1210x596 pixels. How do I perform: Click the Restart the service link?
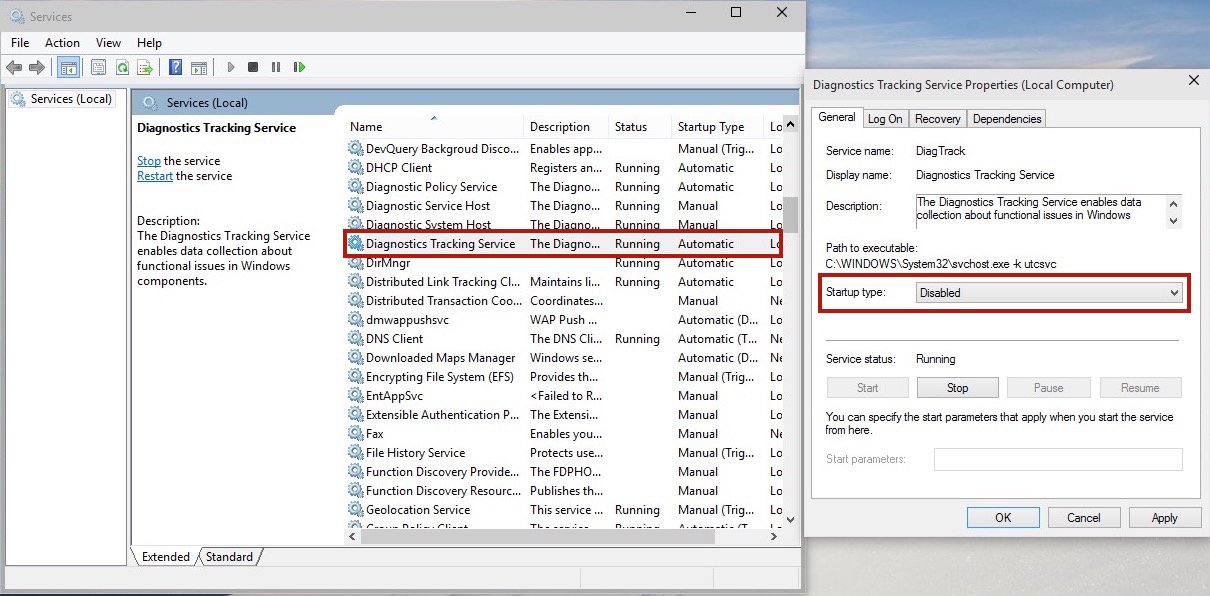155,176
